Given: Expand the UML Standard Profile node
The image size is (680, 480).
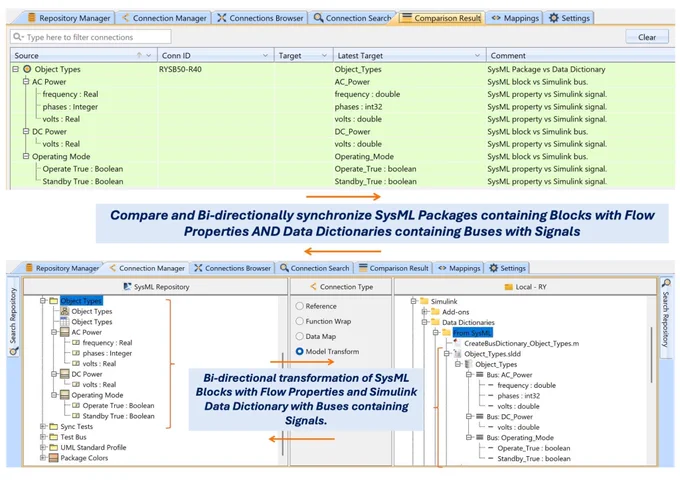Looking at the screenshot, I should click(x=43, y=447).
